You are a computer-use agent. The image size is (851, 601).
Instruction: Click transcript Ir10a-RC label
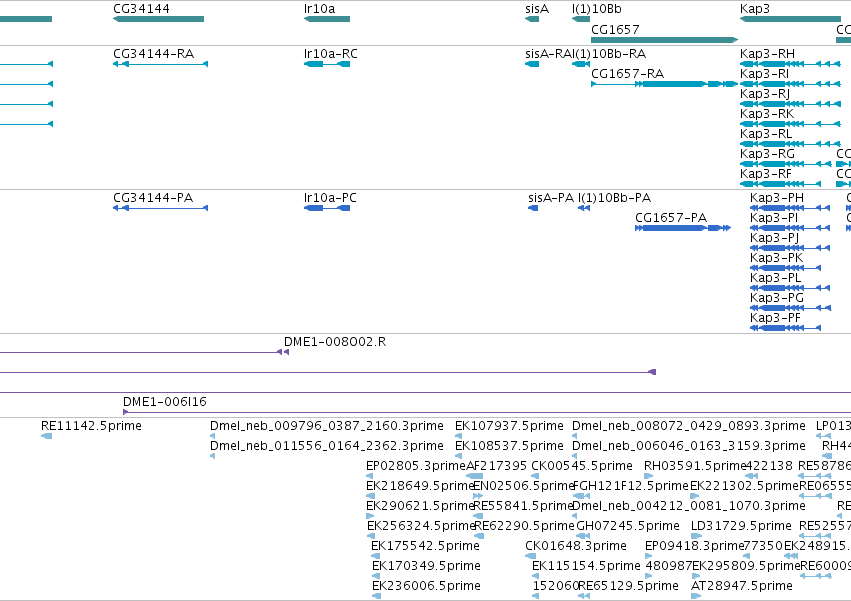331,54
